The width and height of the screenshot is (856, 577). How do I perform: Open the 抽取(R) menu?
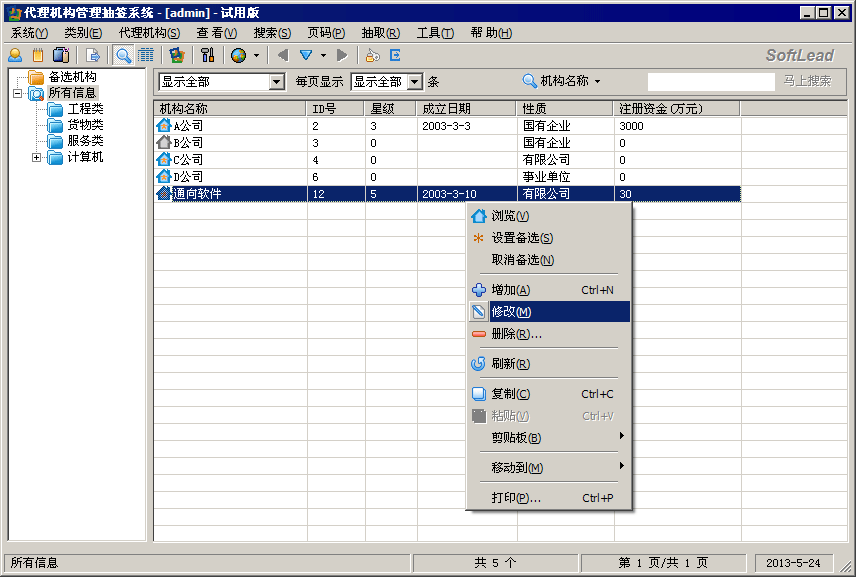coord(381,33)
